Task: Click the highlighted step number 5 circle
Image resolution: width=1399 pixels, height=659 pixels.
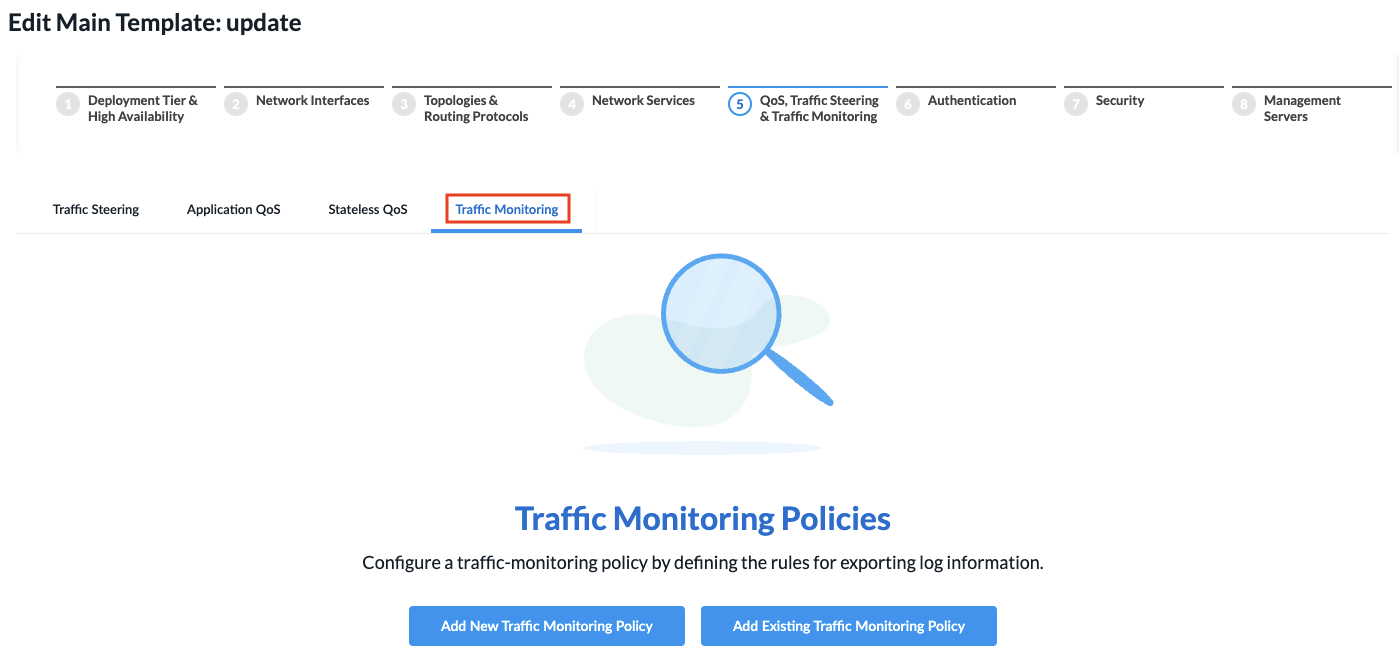Action: click(740, 104)
